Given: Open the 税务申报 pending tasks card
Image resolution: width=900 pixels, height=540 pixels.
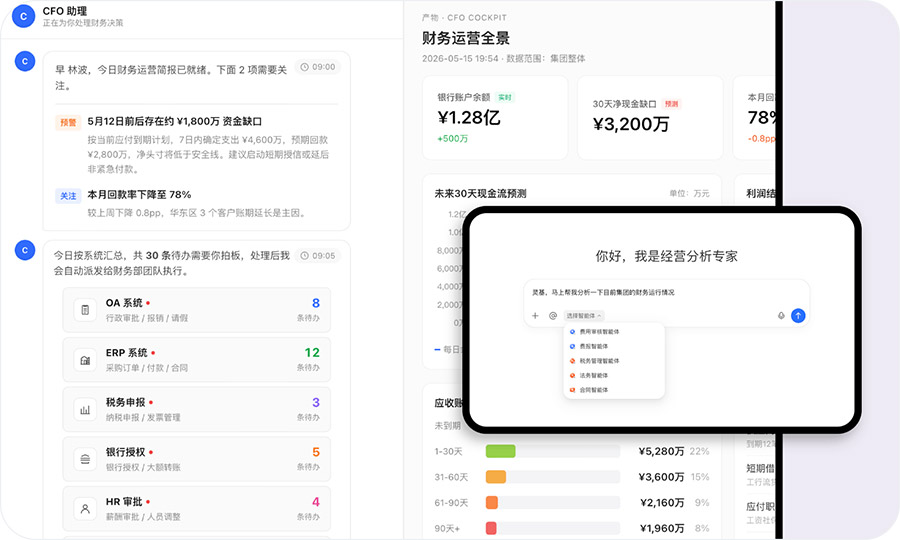Looking at the screenshot, I should pos(196,409).
